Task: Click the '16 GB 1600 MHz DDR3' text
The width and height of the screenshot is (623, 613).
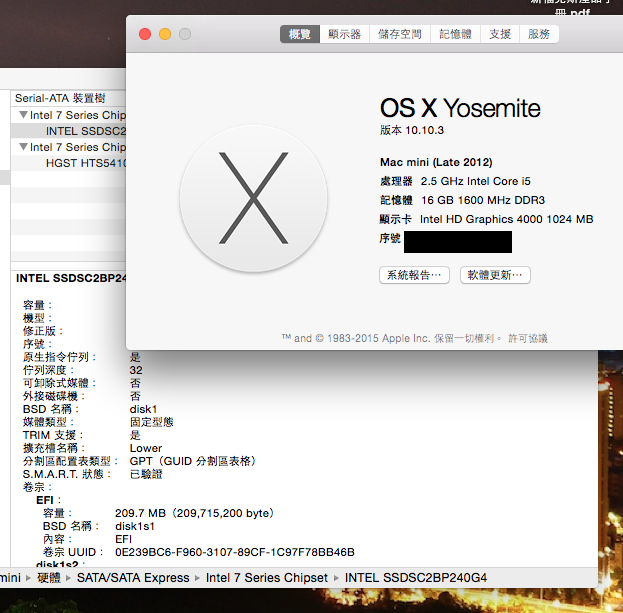Action: (483, 200)
